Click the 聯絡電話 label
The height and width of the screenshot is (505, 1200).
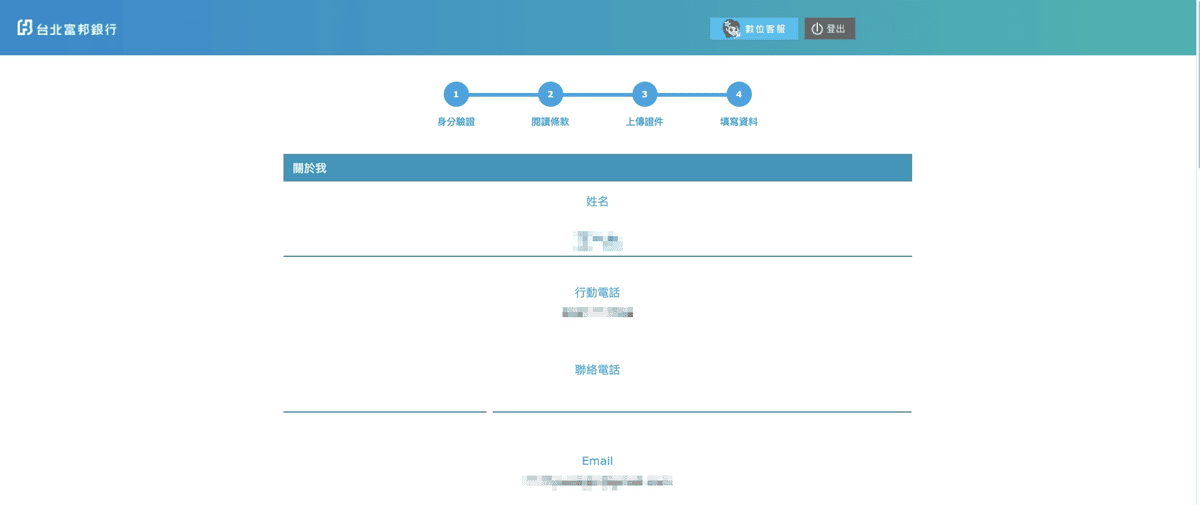597,370
